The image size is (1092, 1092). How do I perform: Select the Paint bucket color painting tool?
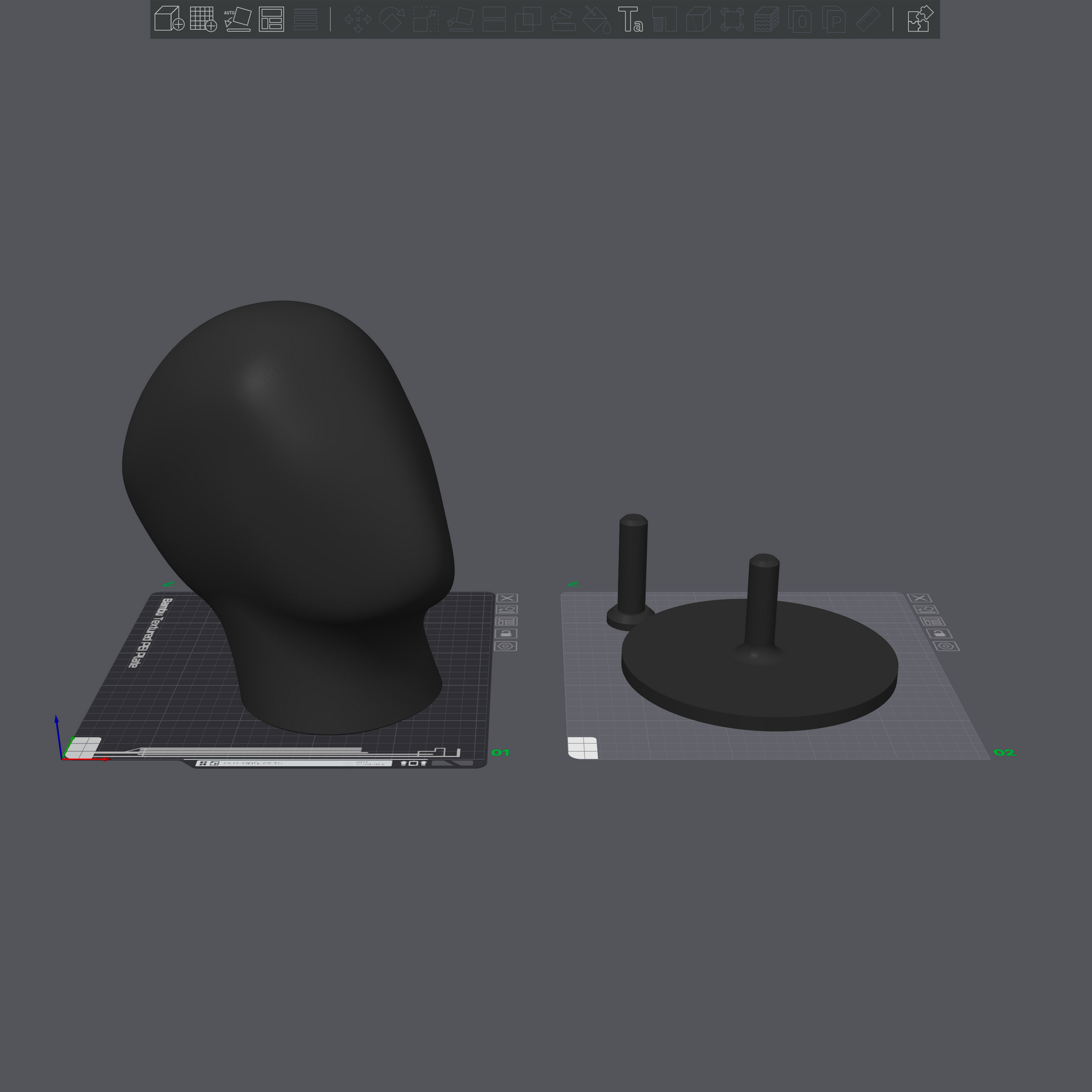597,19
